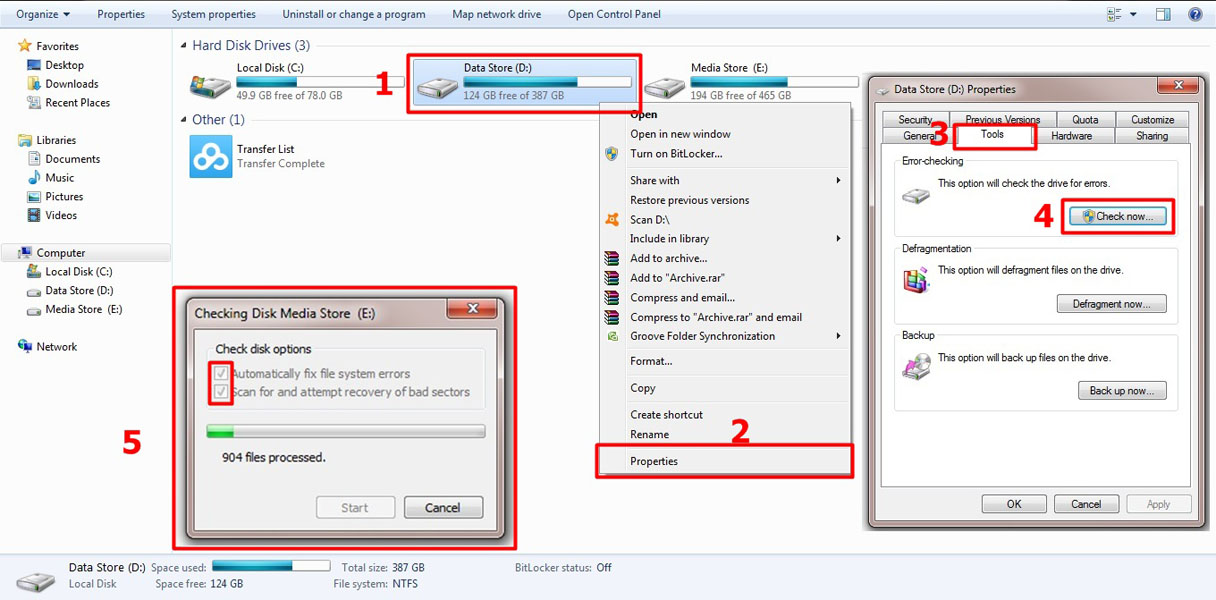1216x600 pixels.
Task: Open the Organize dropdown menu
Action: coord(43,14)
